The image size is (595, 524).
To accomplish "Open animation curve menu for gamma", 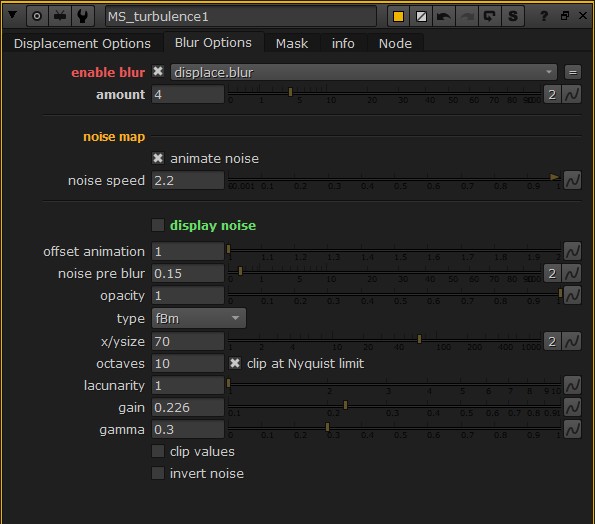I will click(x=572, y=430).
